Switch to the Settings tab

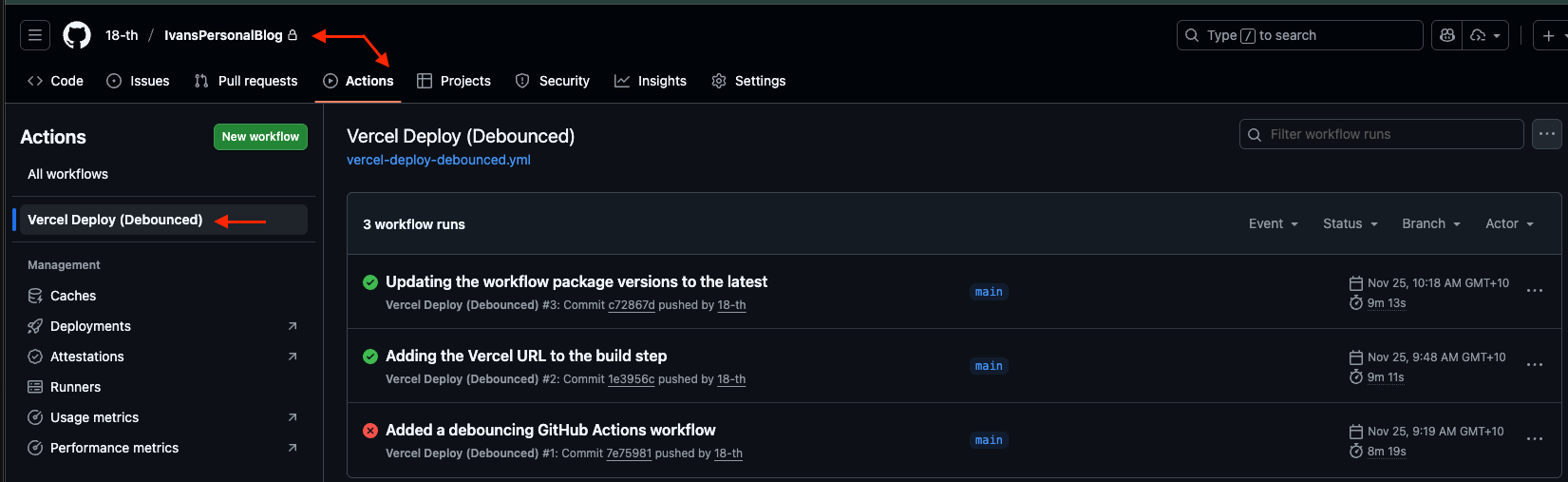tap(748, 81)
